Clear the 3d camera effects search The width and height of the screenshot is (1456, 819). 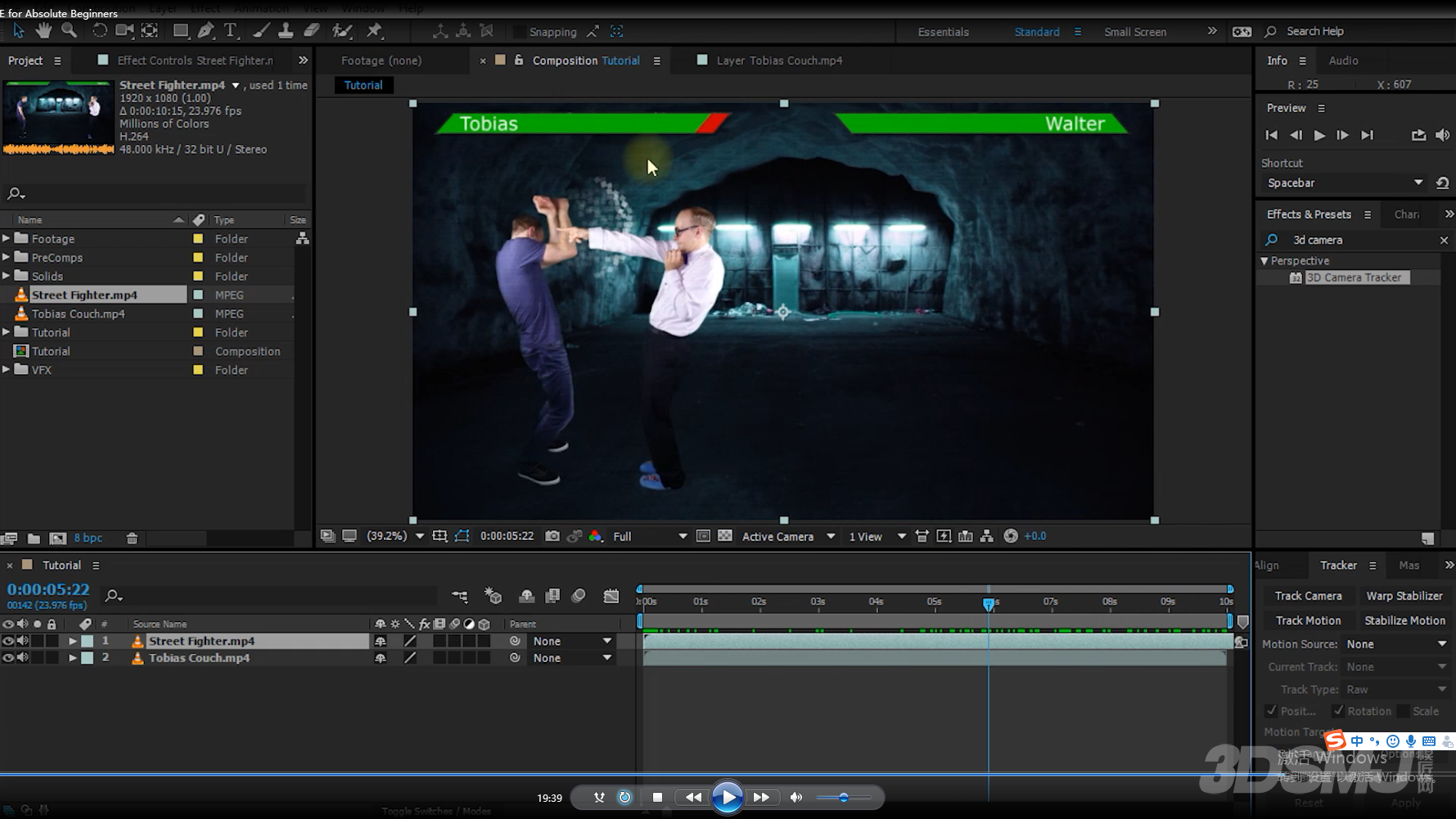click(1444, 240)
